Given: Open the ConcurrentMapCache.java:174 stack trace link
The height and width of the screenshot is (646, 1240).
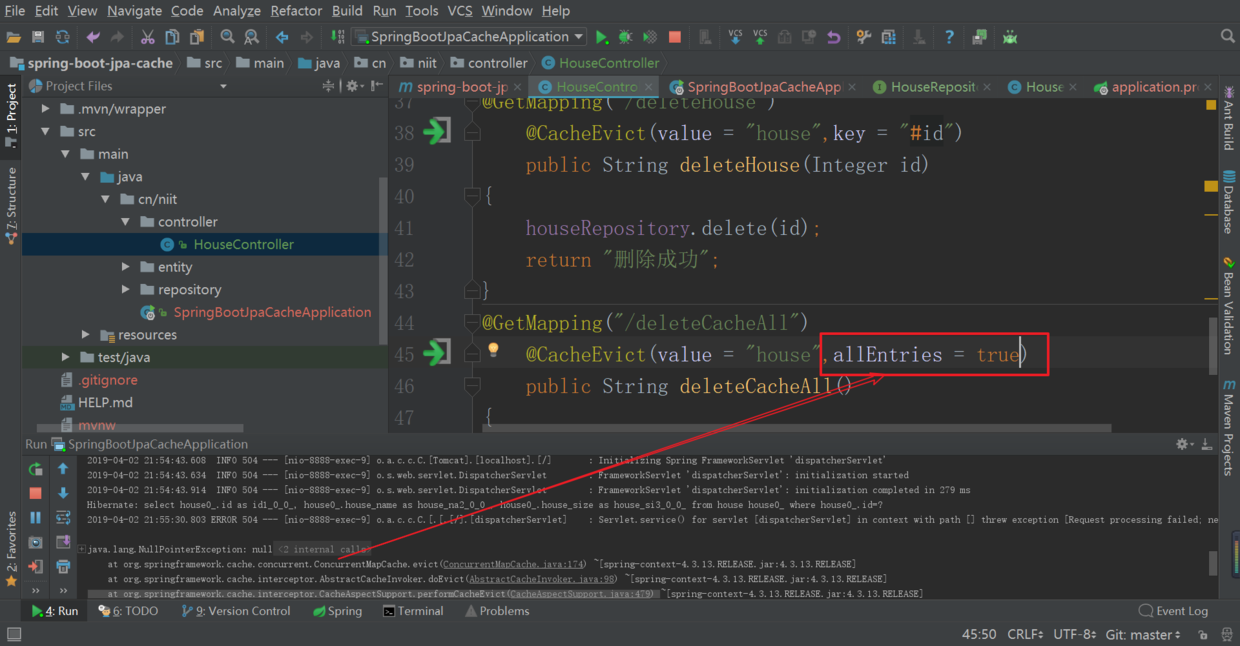Looking at the screenshot, I should coord(514,564).
